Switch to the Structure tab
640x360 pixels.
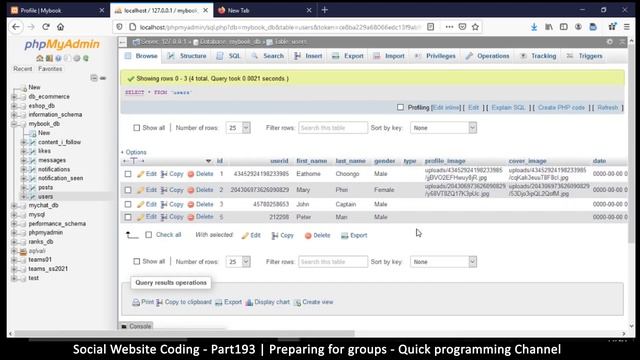187,56
